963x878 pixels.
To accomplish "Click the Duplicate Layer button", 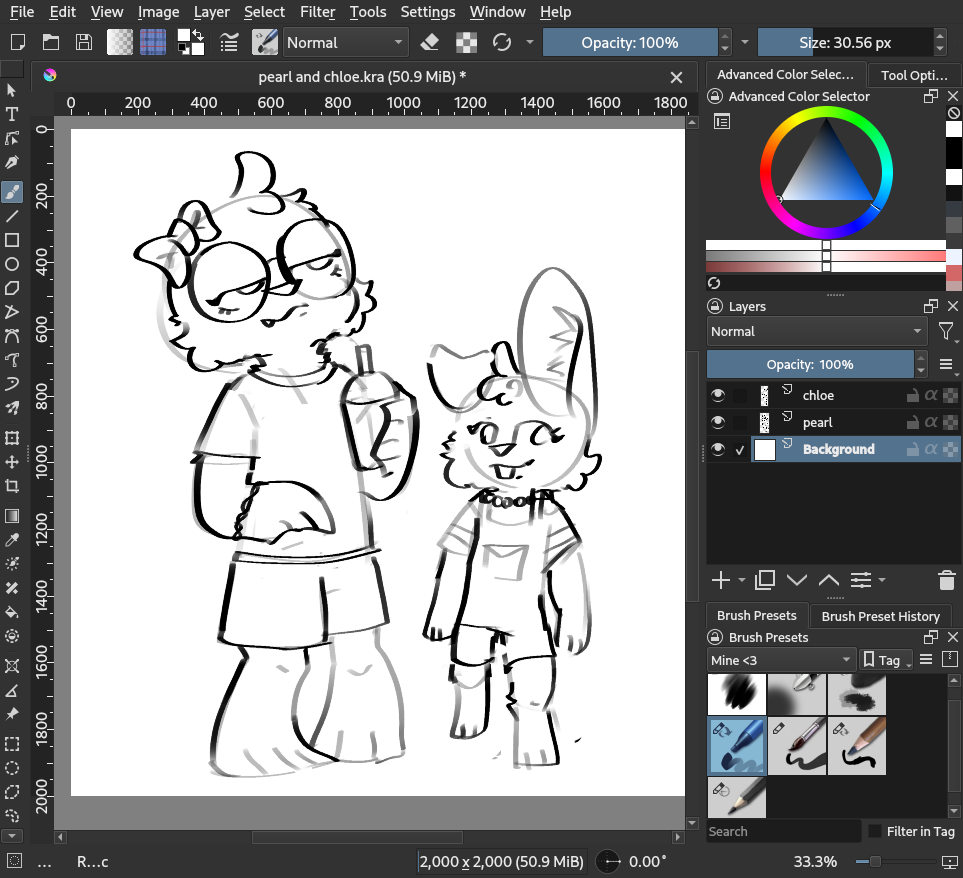I will point(764,580).
